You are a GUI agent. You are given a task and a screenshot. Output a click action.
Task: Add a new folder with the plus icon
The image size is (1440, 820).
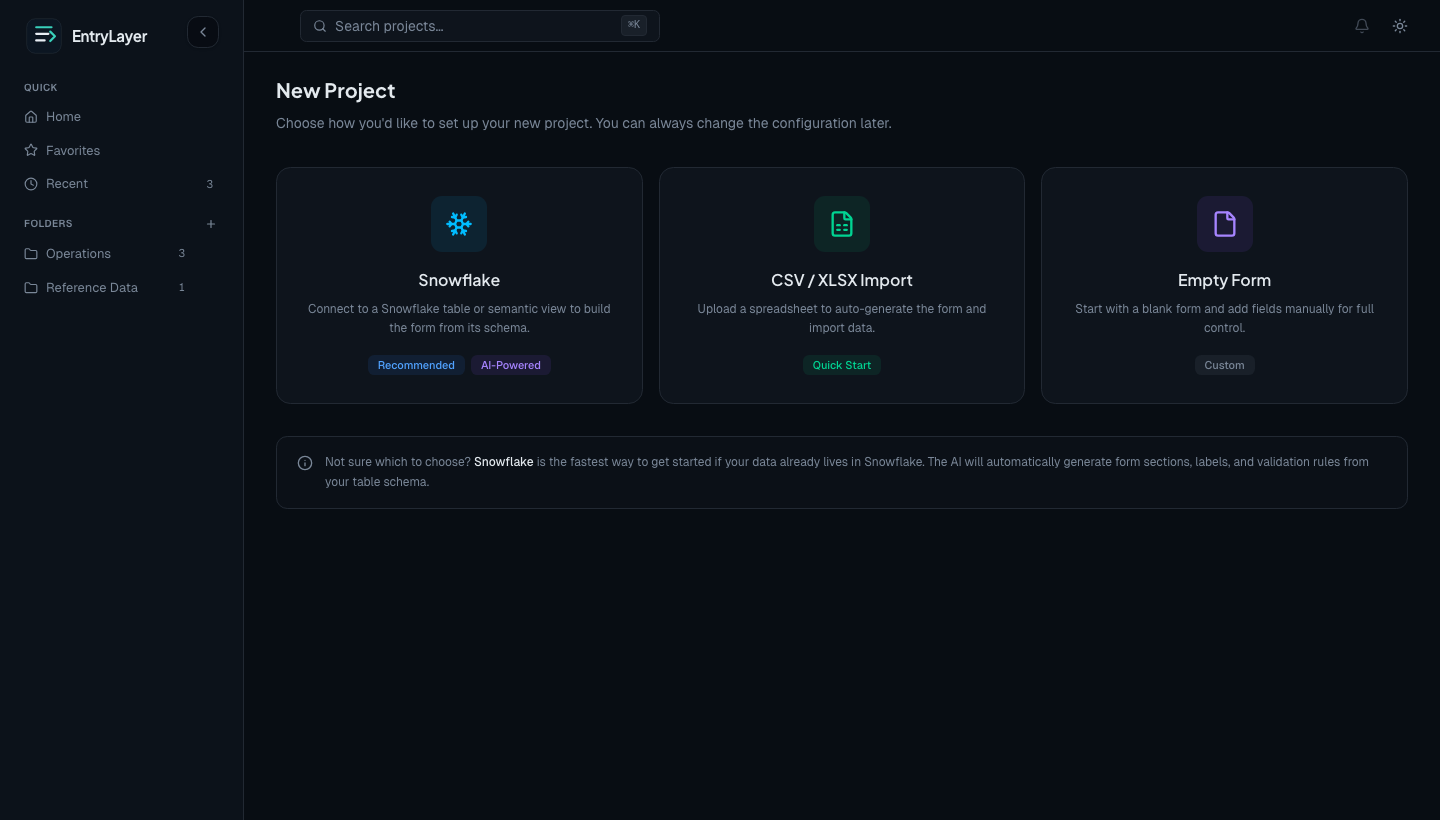pyautogui.click(x=211, y=224)
